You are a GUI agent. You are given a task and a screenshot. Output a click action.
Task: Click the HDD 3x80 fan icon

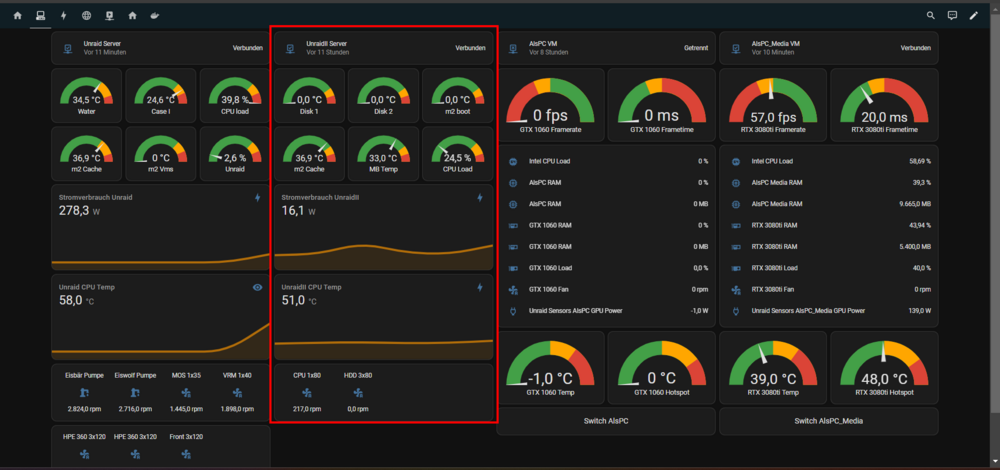(358, 392)
